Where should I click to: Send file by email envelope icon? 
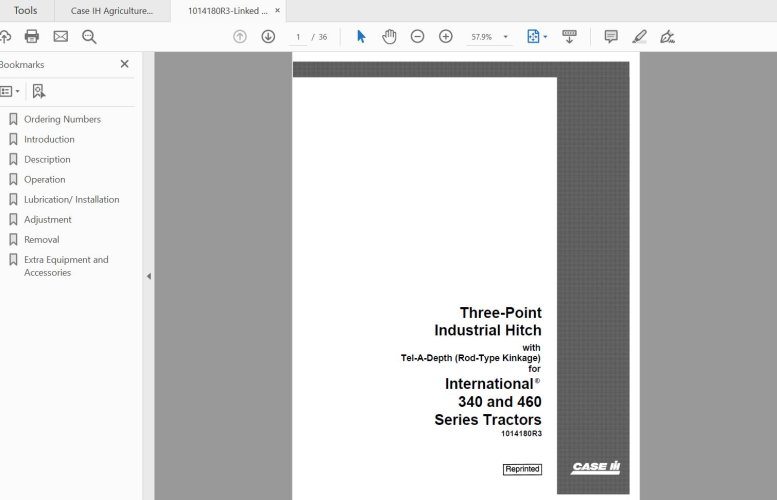point(60,37)
